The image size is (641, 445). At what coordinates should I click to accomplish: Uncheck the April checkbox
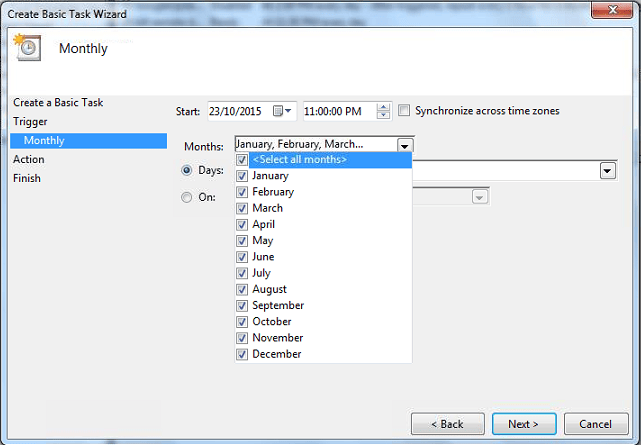pos(242,224)
